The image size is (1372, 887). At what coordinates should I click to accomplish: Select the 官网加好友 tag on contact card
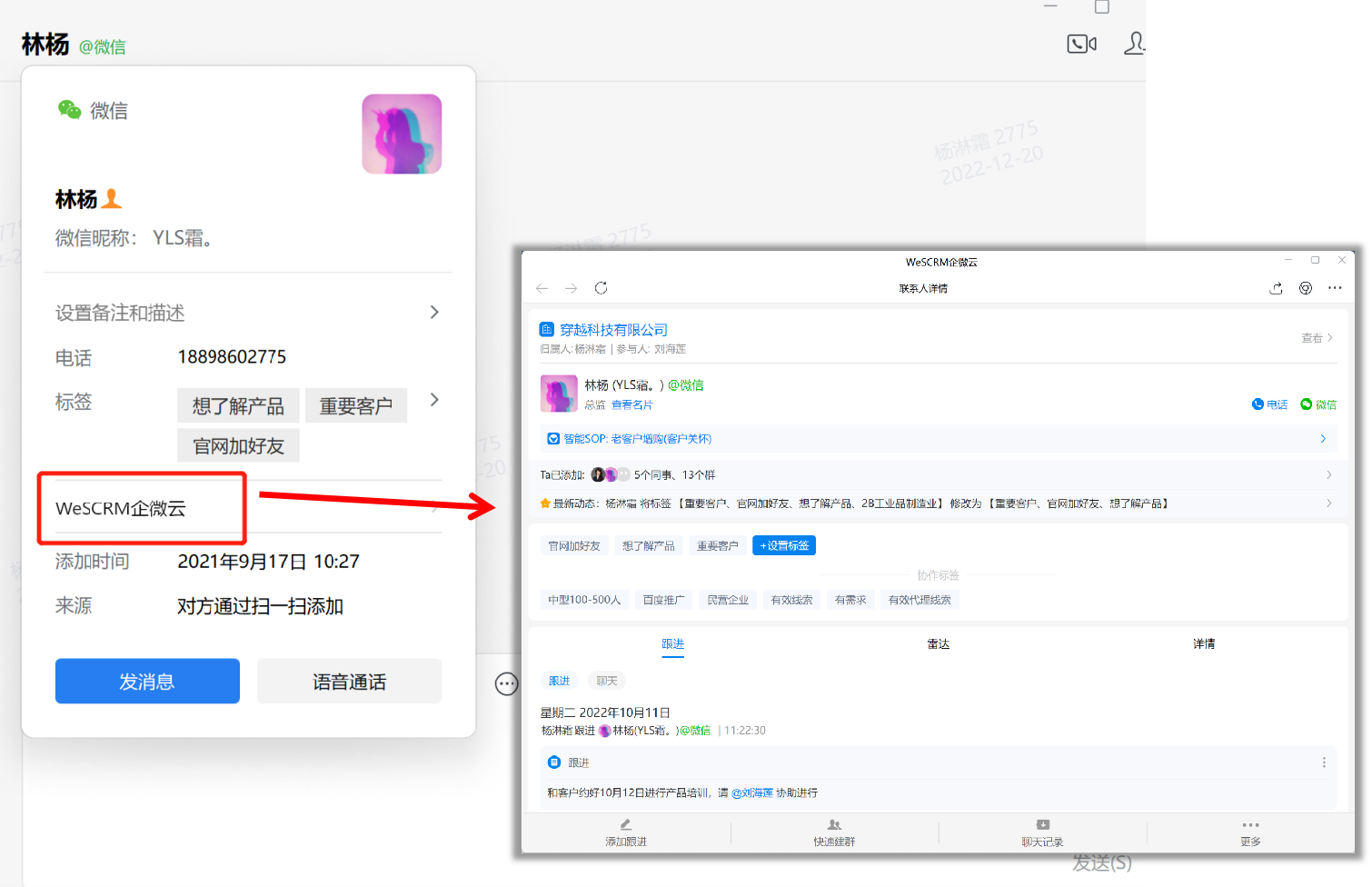click(x=238, y=445)
